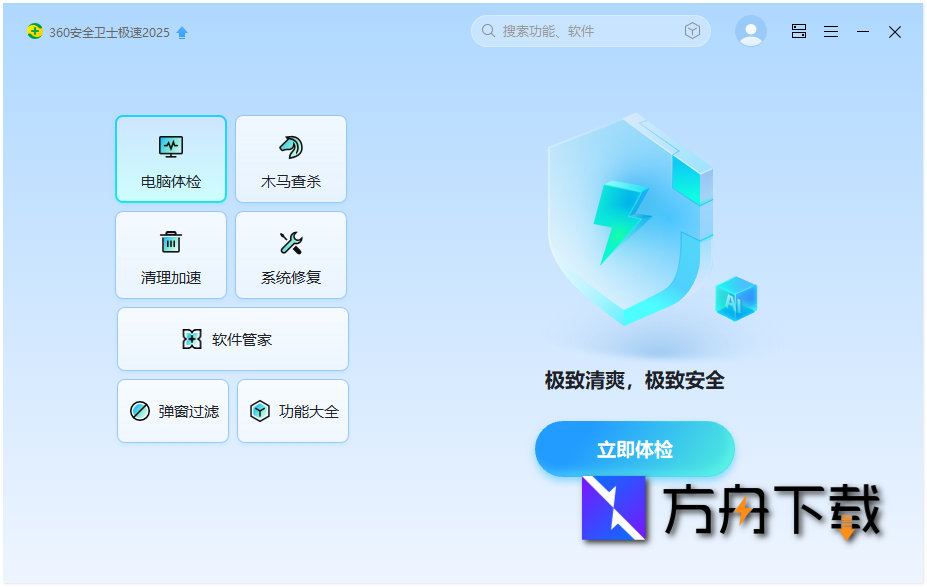The image size is (927, 587).
Task: Click the cube icon inside the search bar
Action: (x=691, y=30)
